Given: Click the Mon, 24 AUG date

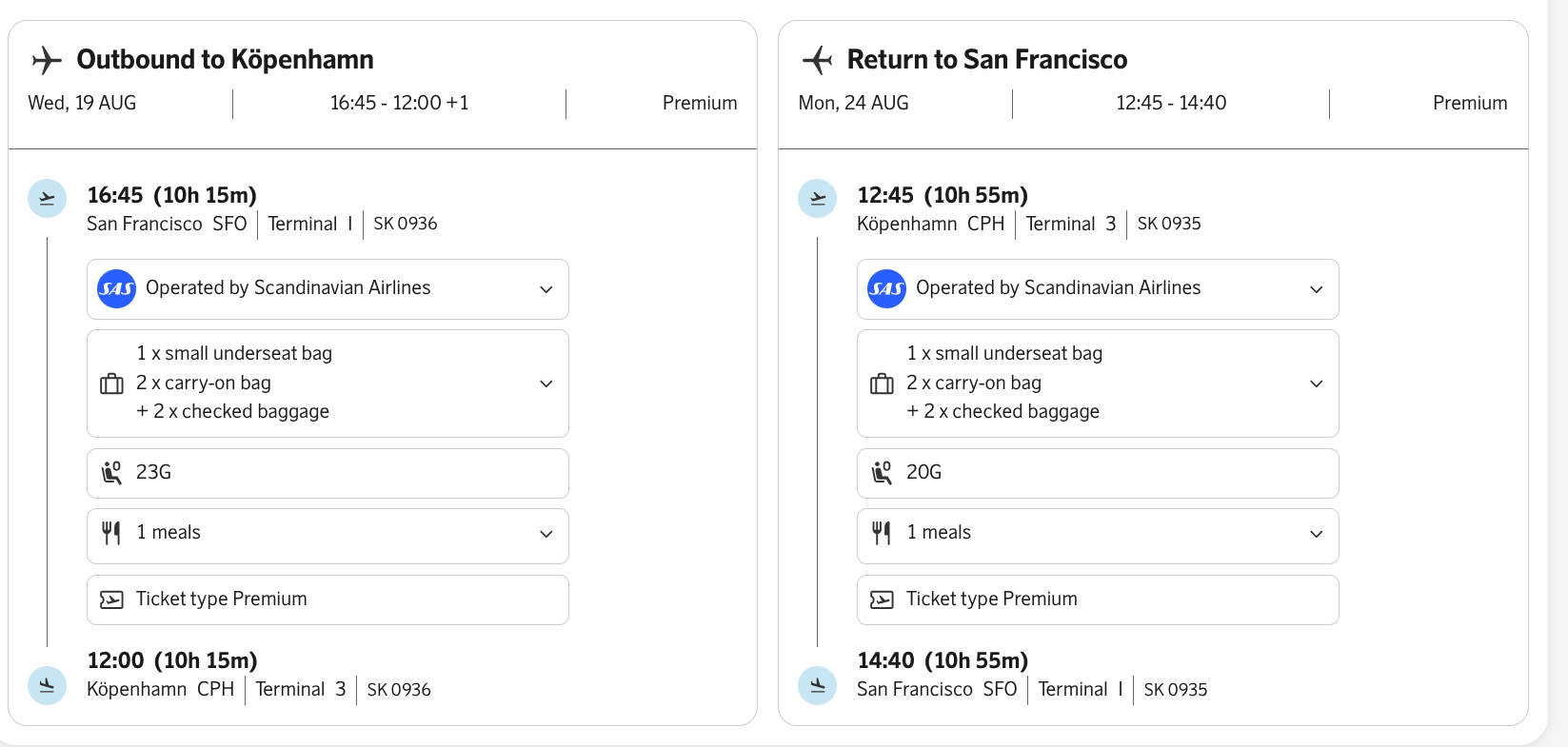Looking at the screenshot, I should click(854, 103).
